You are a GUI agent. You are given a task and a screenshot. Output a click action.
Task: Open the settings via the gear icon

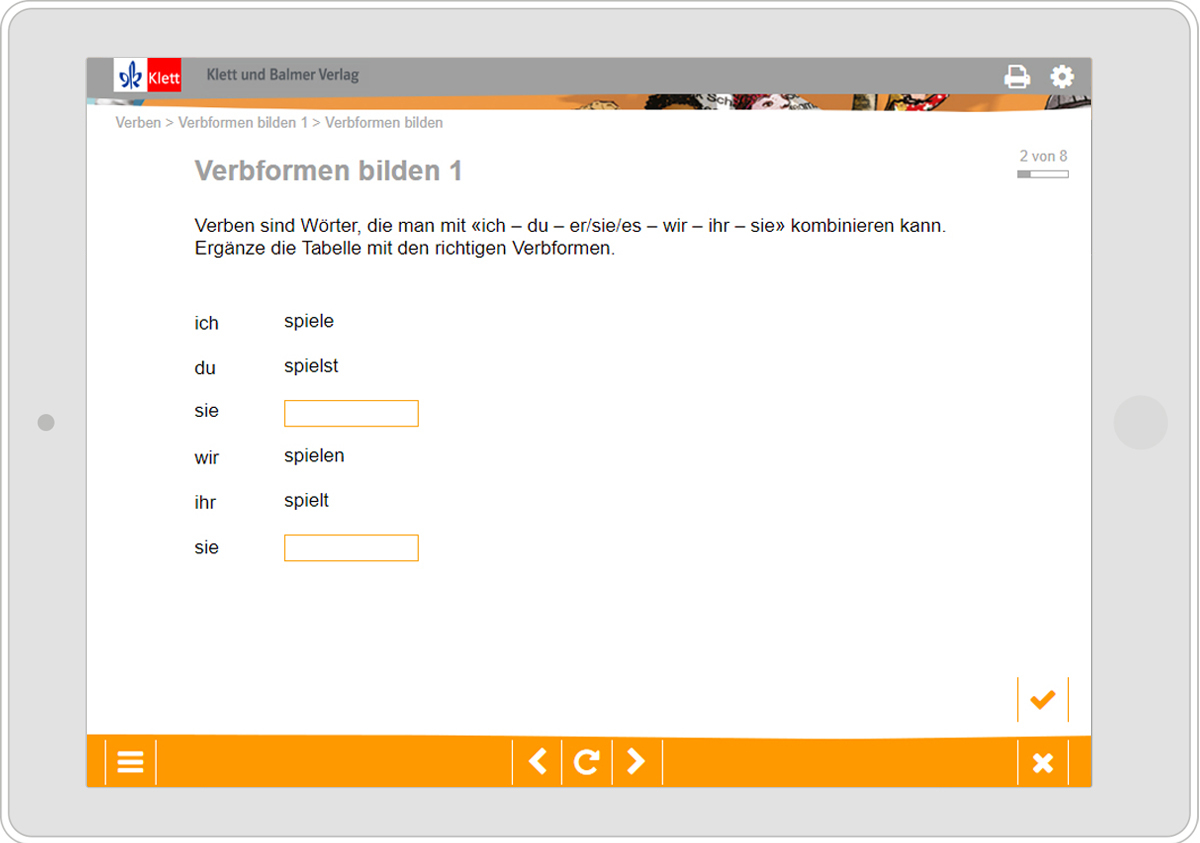pos(1061,75)
